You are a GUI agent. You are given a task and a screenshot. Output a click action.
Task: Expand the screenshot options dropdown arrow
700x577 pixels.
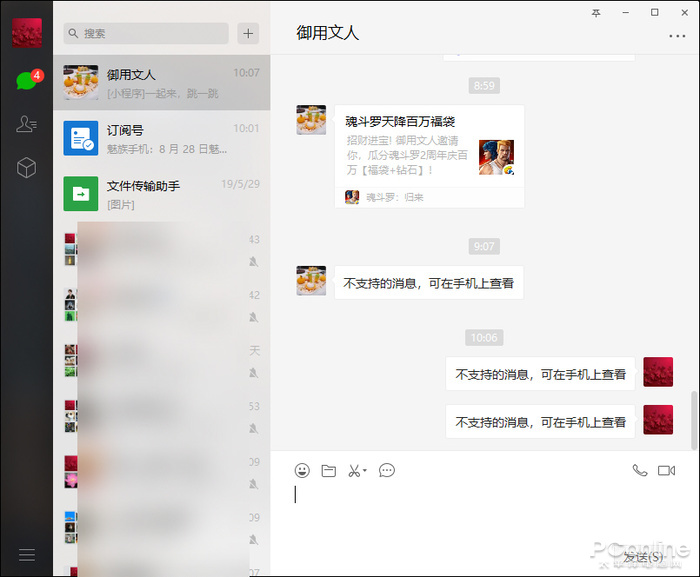tap(365, 470)
